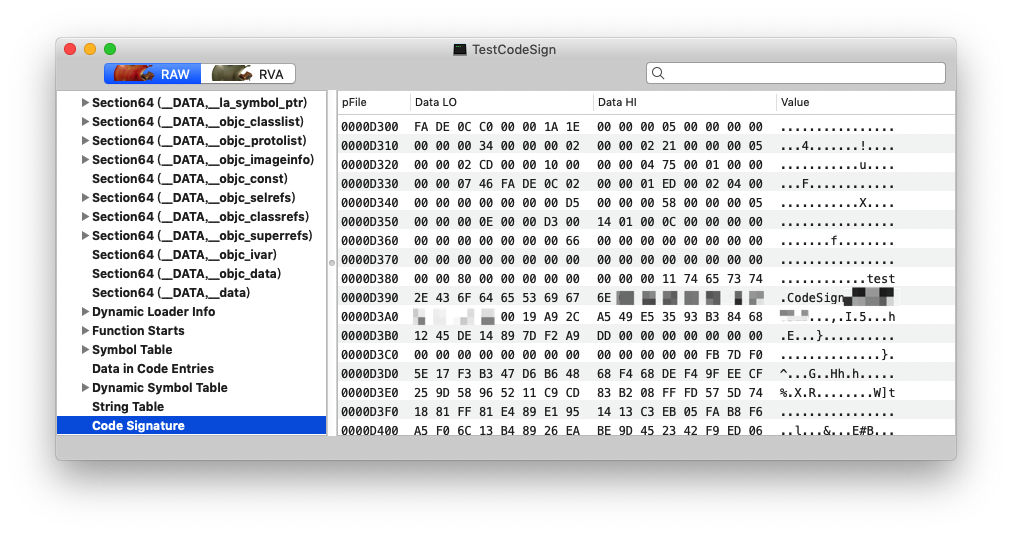Expand Section64 (__DATA,__objc_classlist) triangle
Image resolution: width=1012 pixels, height=534 pixels.
tap(85, 121)
